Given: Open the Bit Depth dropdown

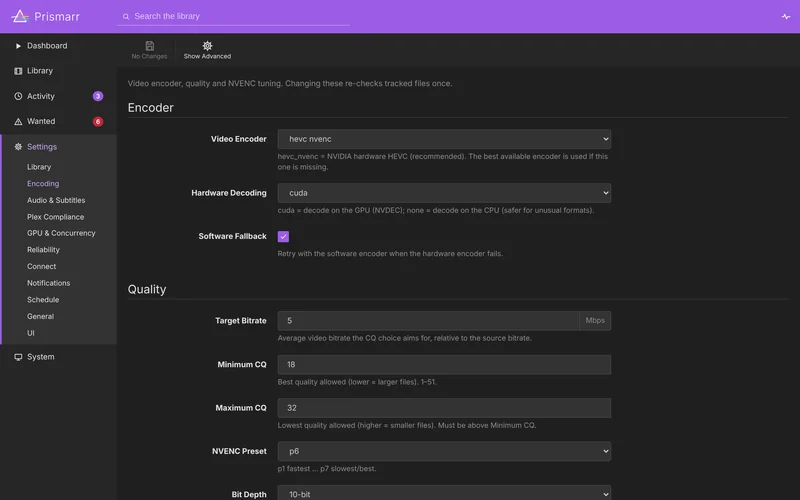Looking at the screenshot, I should click(444, 493).
